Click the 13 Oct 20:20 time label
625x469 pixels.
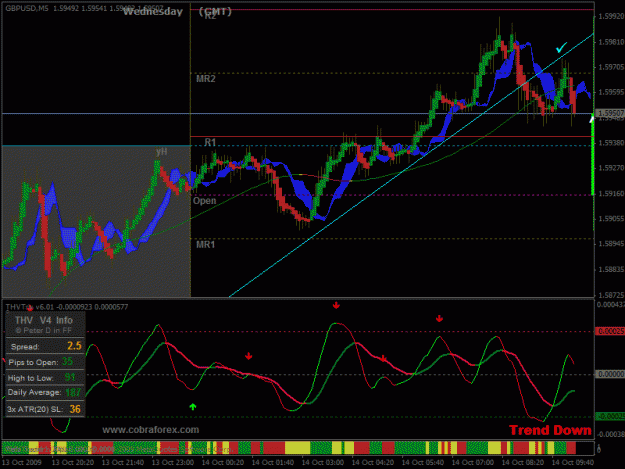click(x=73, y=463)
